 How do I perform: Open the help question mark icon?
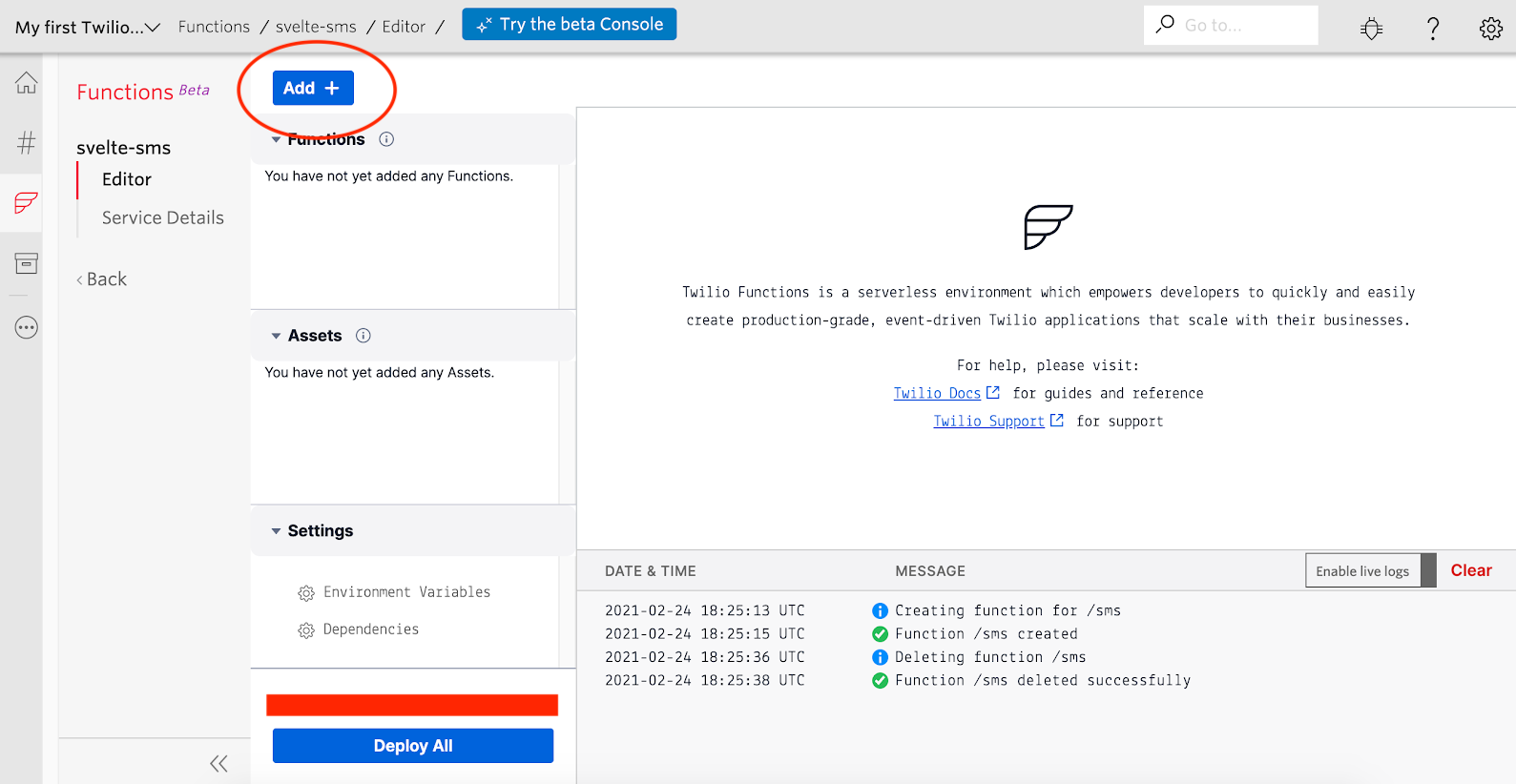point(1432,29)
